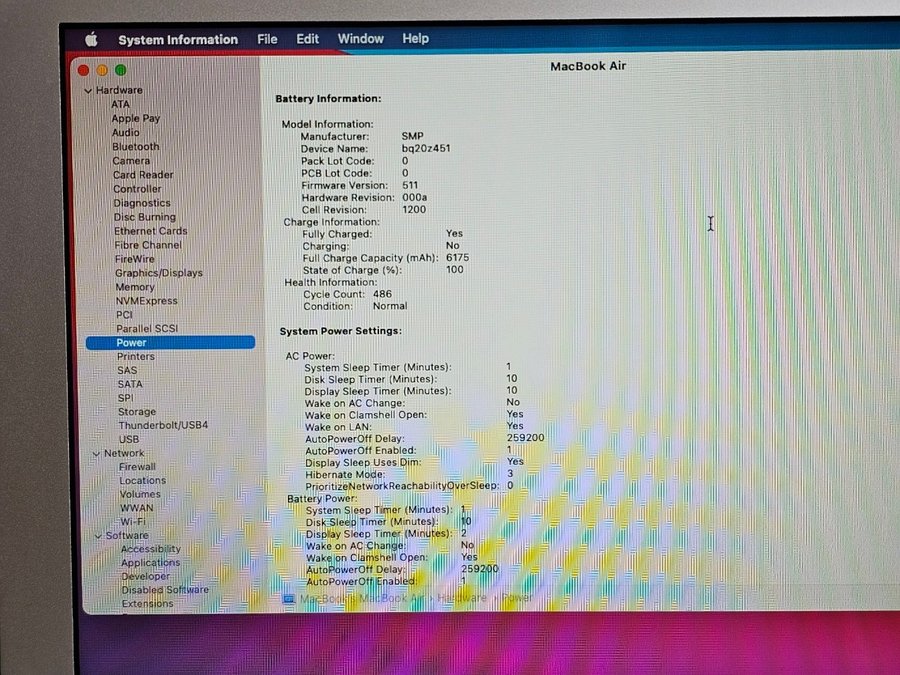The height and width of the screenshot is (675, 900).
Task: Select Firewall under Network
Action: click(x=138, y=467)
